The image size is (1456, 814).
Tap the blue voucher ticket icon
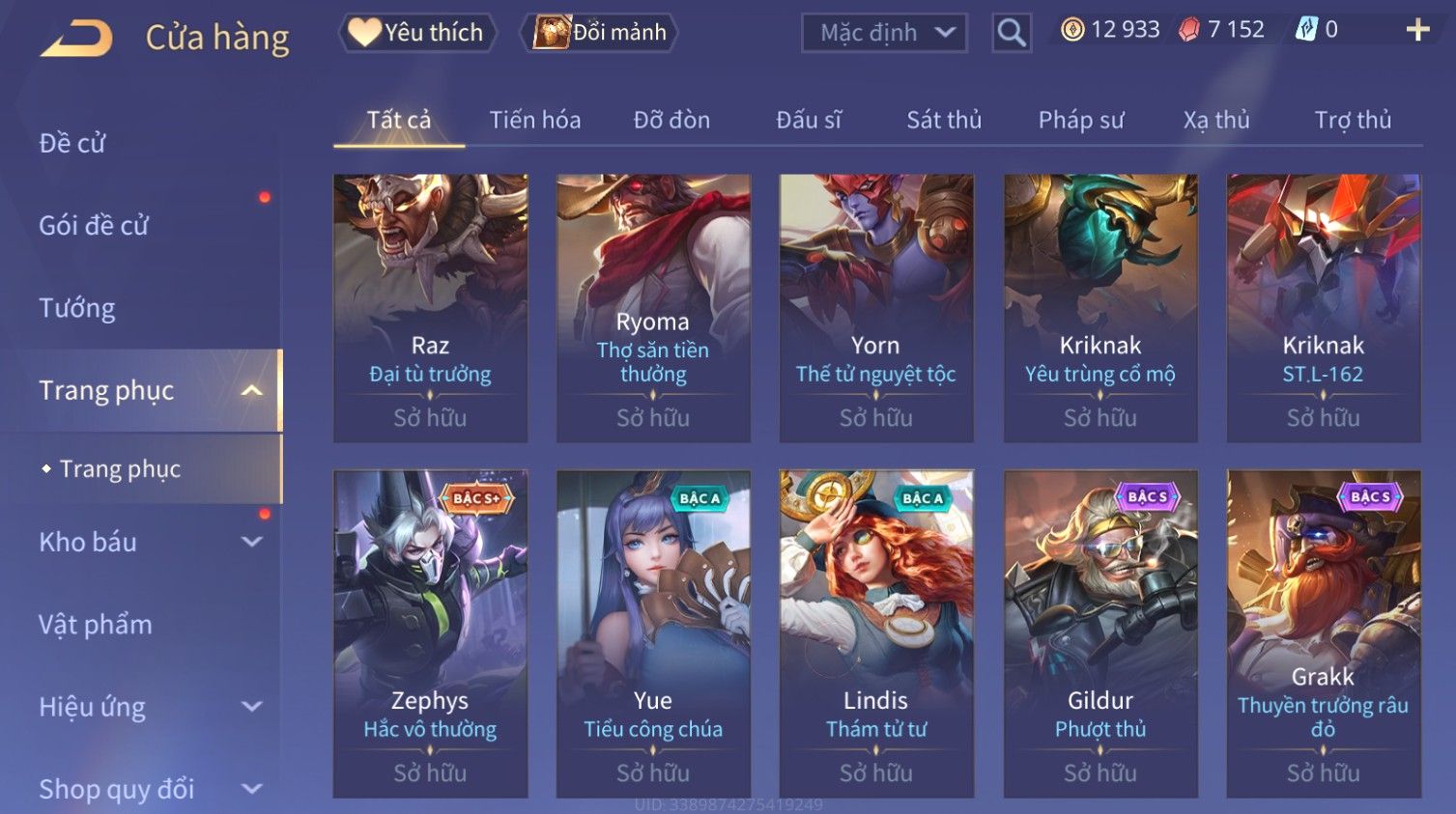[1306, 30]
